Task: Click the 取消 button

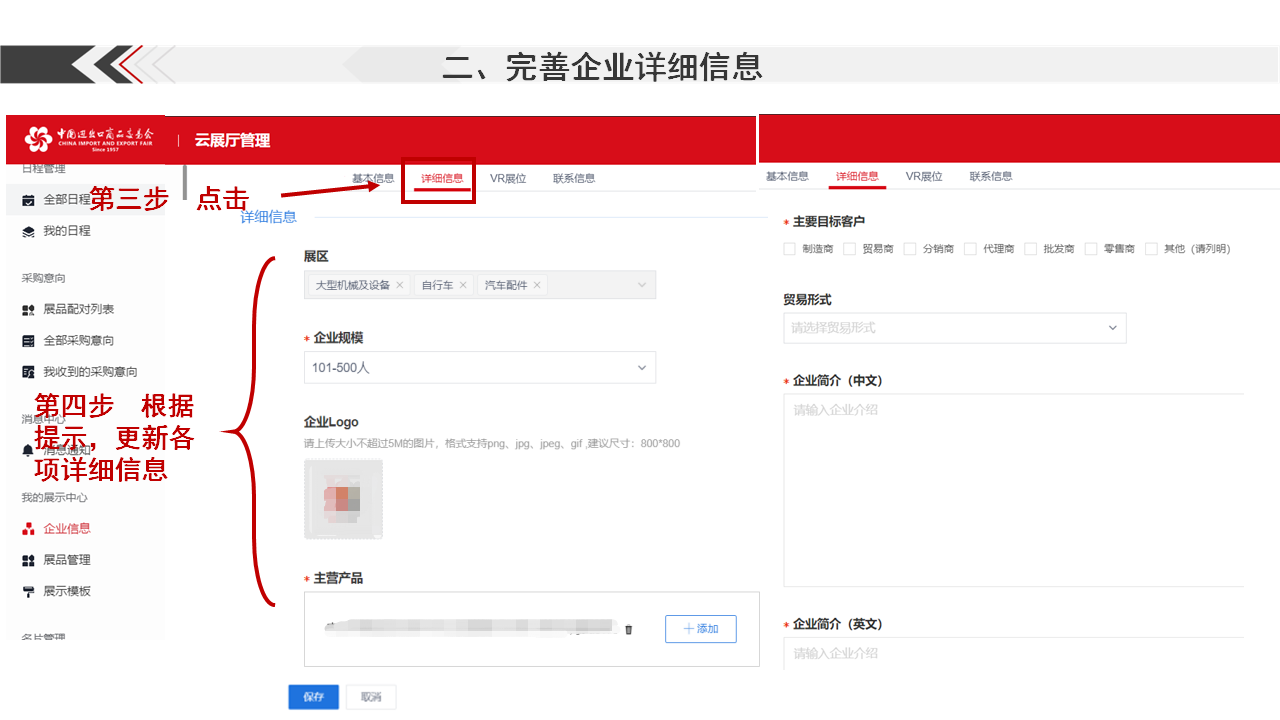Action: pos(370,696)
